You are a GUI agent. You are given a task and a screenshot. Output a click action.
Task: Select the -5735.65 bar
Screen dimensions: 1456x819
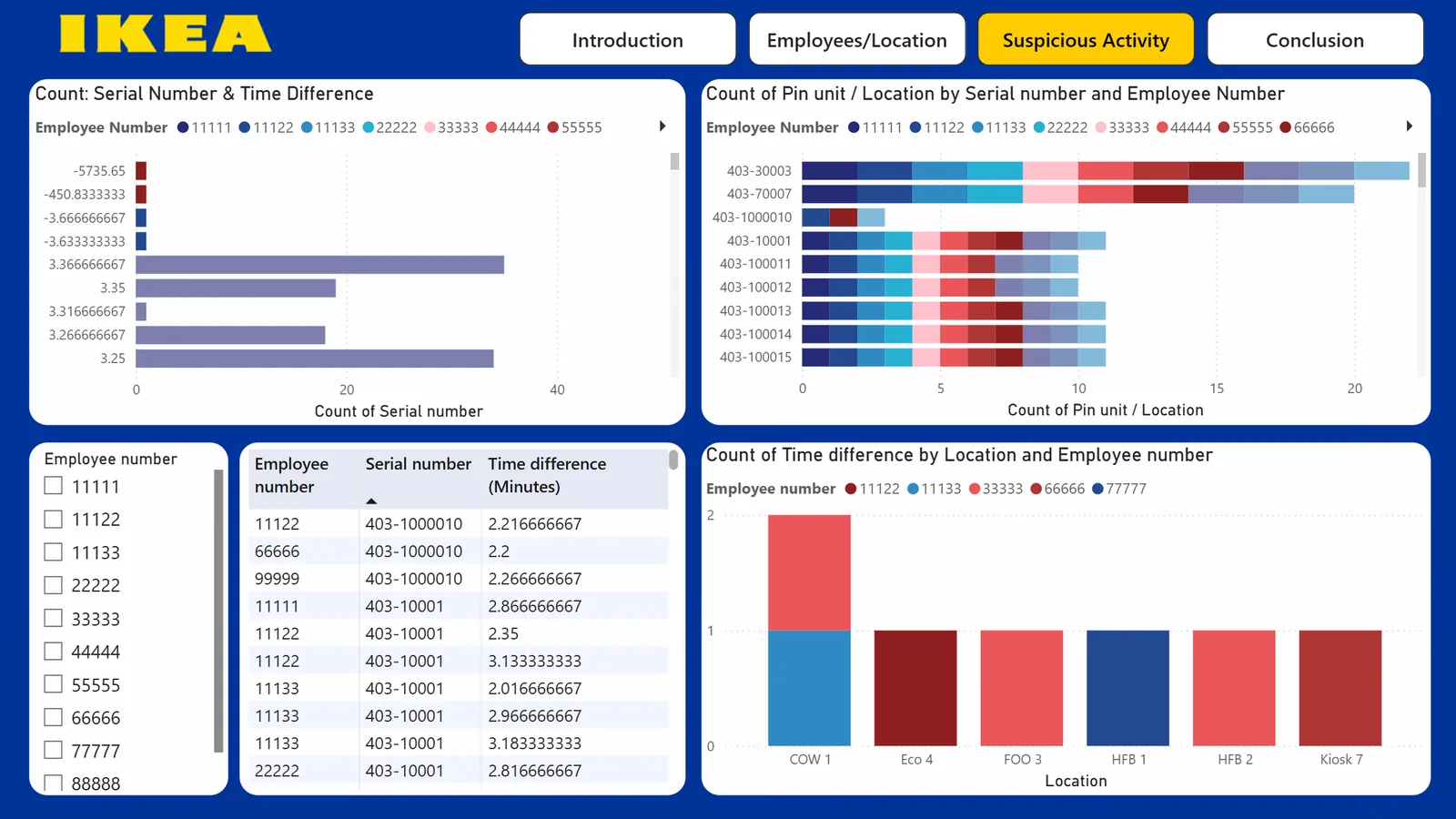141,170
